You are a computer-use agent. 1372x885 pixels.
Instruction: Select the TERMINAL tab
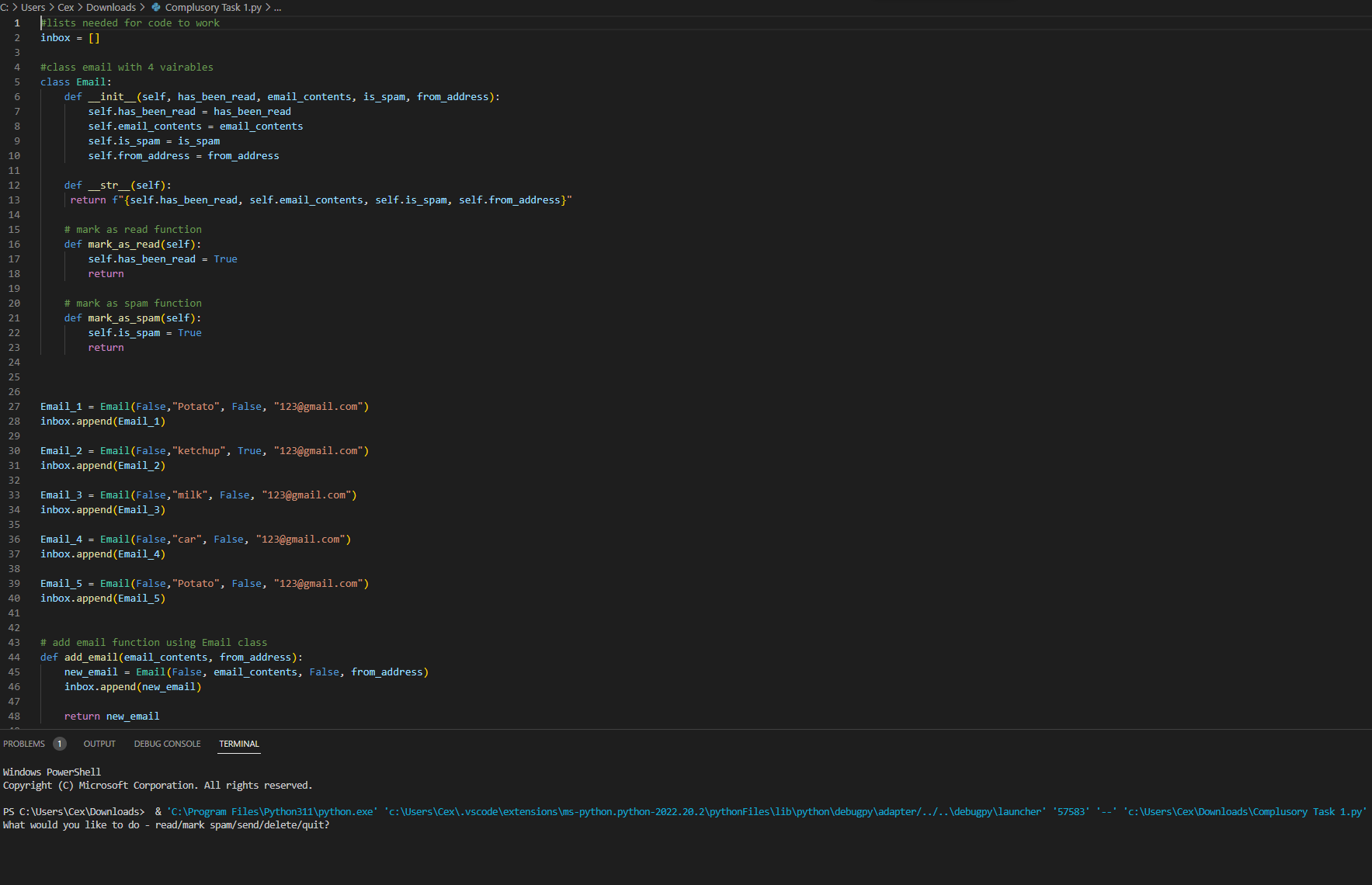click(239, 744)
